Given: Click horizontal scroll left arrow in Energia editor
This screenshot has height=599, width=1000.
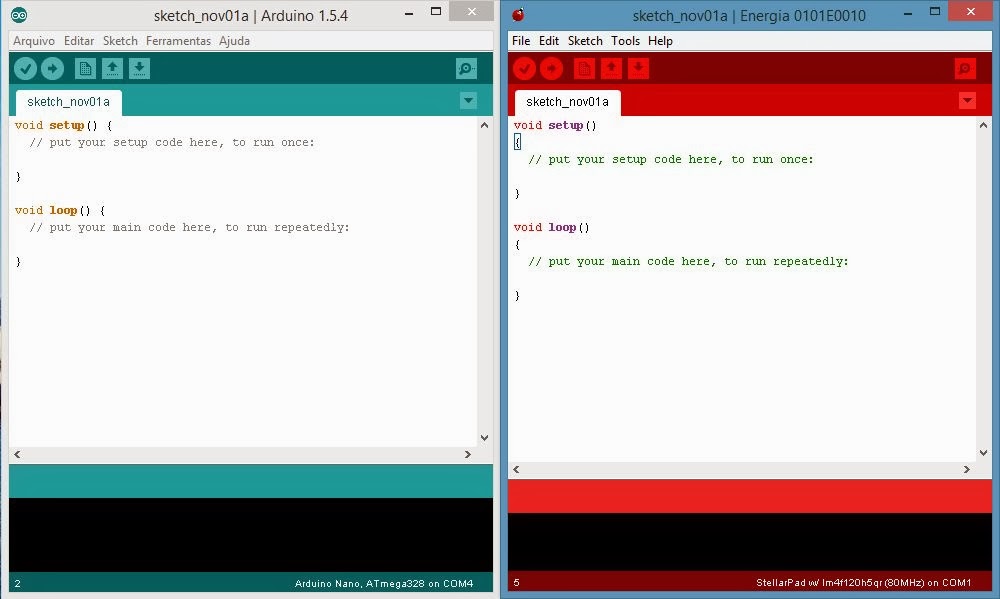Looking at the screenshot, I should click(x=516, y=470).
